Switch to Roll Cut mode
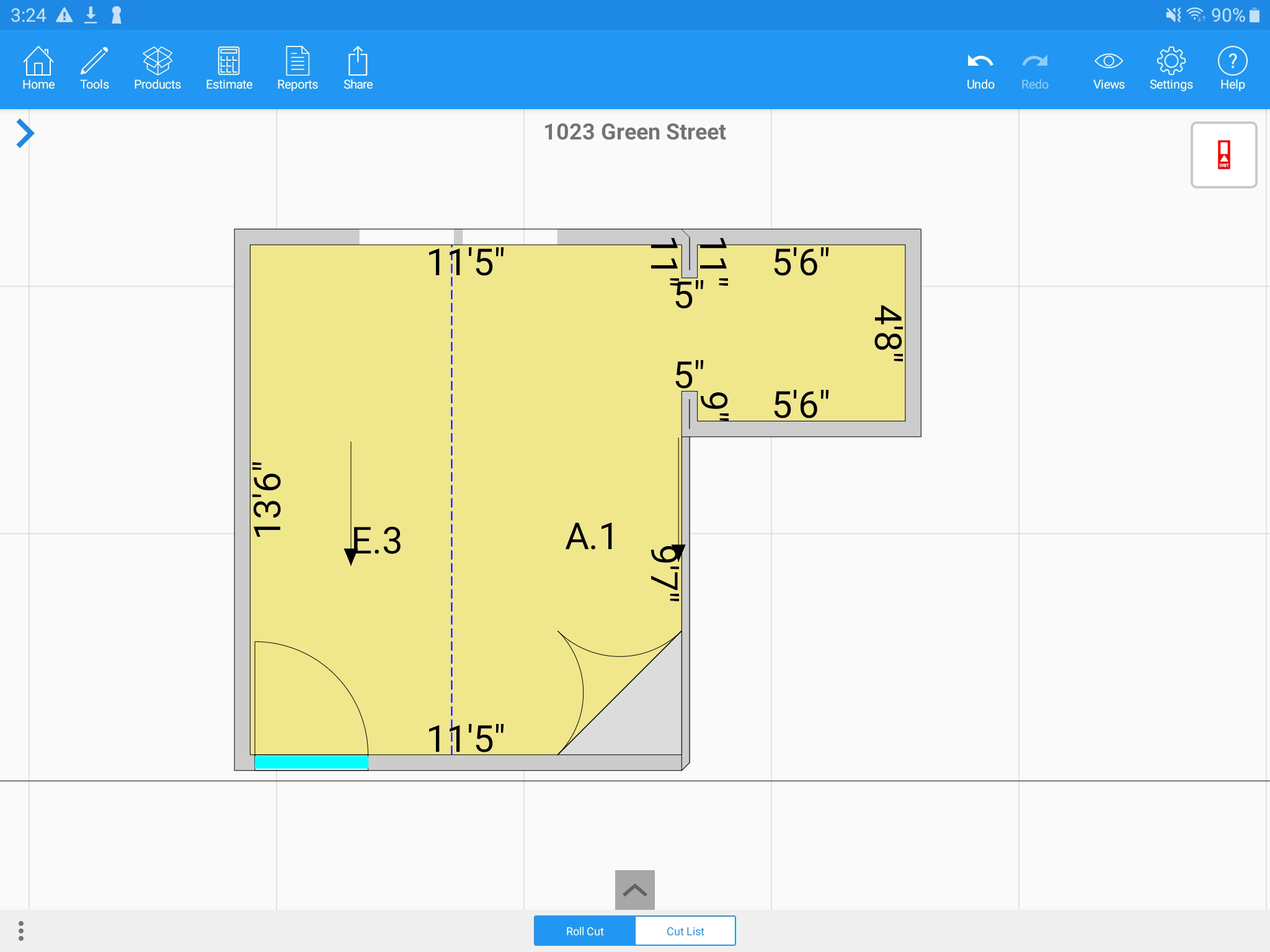Image resolution: width=1270 pixels, height=952 pixels. [x=584, y=931]
